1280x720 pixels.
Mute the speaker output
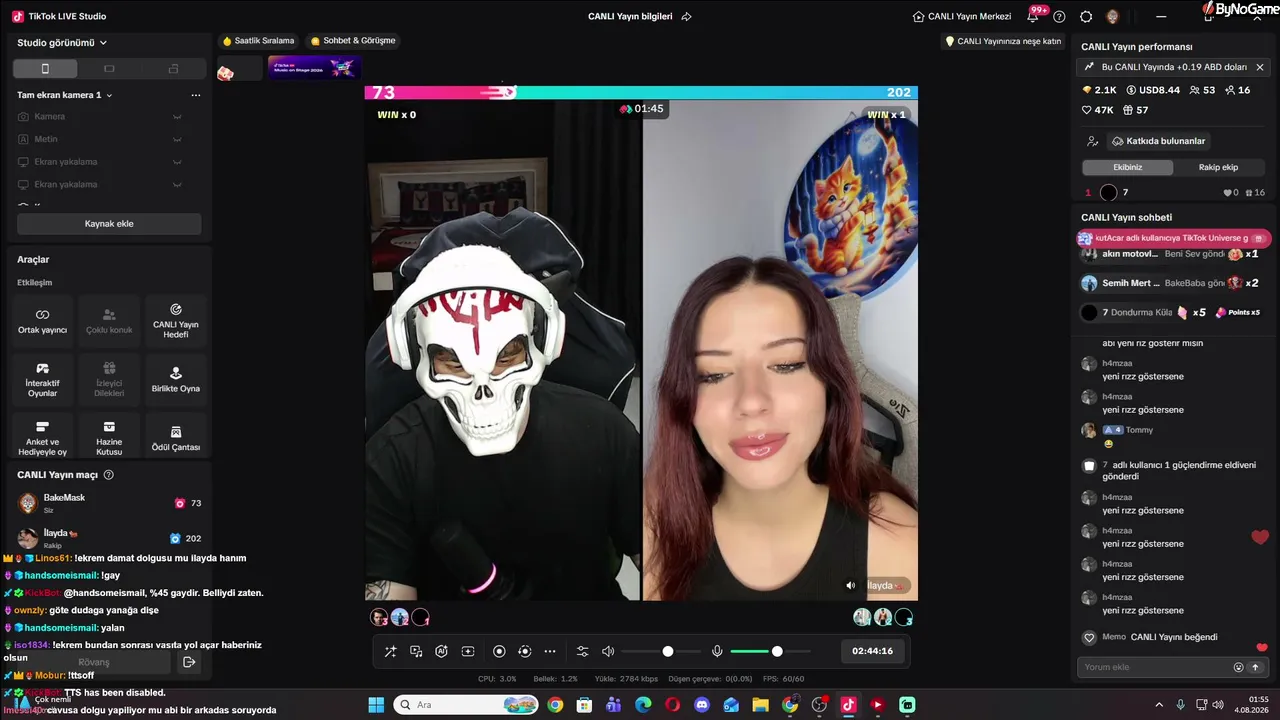click(x=608, y=651)
